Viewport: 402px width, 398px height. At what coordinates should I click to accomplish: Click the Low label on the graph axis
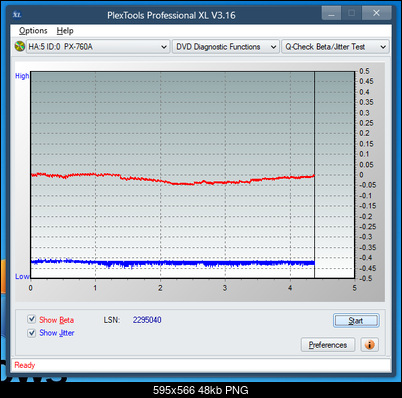click(x=22, y=276)
